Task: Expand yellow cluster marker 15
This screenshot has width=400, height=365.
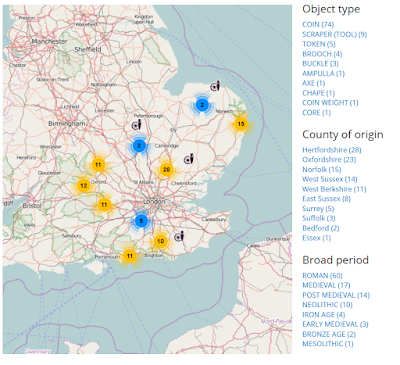Action: (x=240, y=124)
